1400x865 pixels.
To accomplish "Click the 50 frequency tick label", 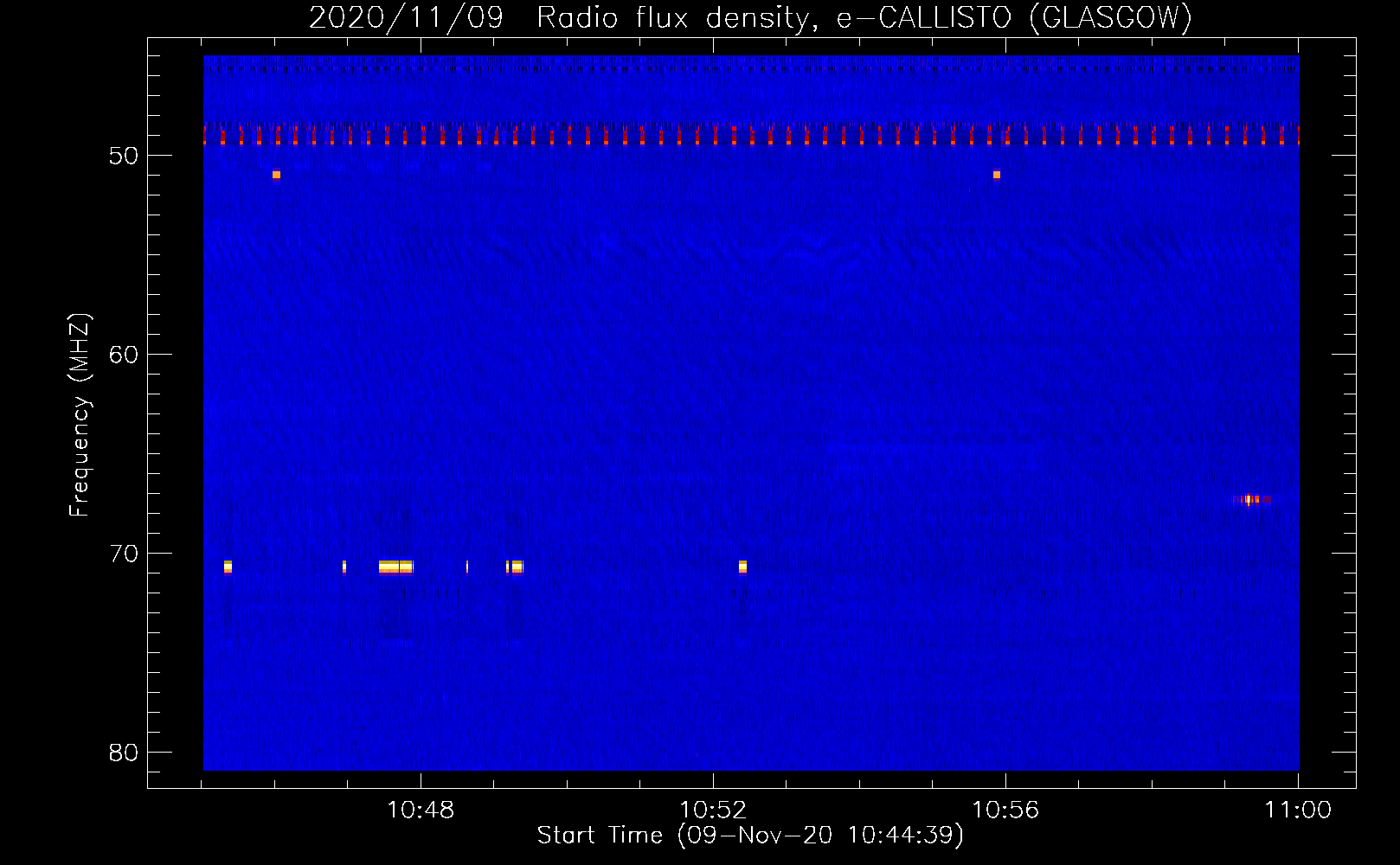I will point(124,156).
